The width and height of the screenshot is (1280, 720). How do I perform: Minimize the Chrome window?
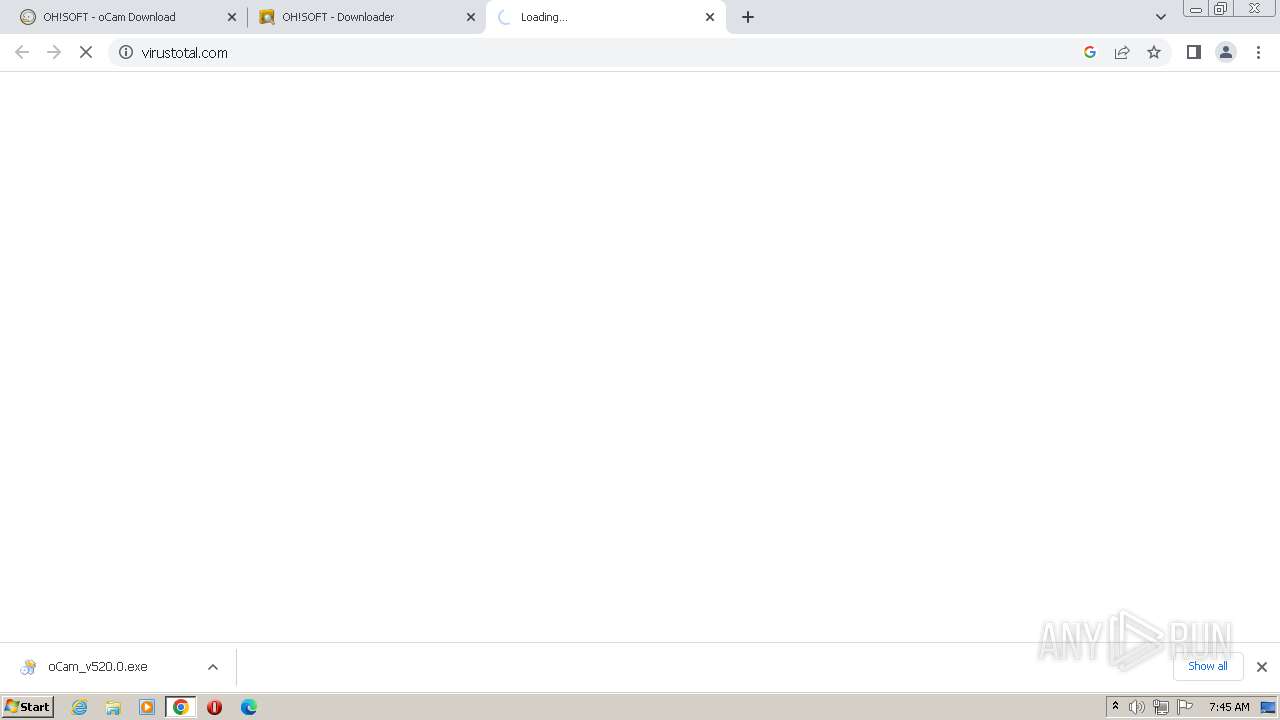(x=1195, y=8)
